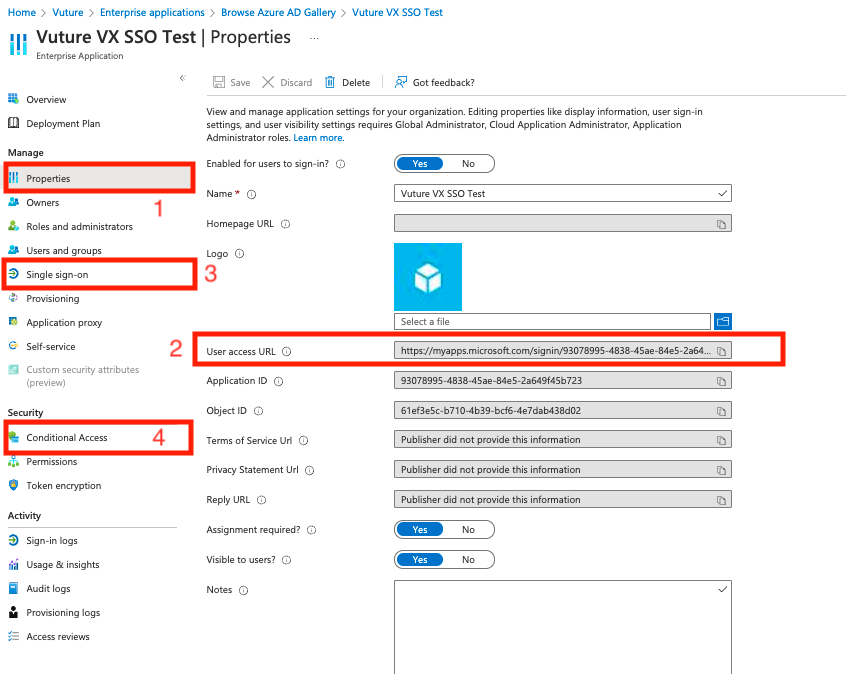Collapse the sidebar with double chevron
The image size is (846, 674).
point(183,78)
